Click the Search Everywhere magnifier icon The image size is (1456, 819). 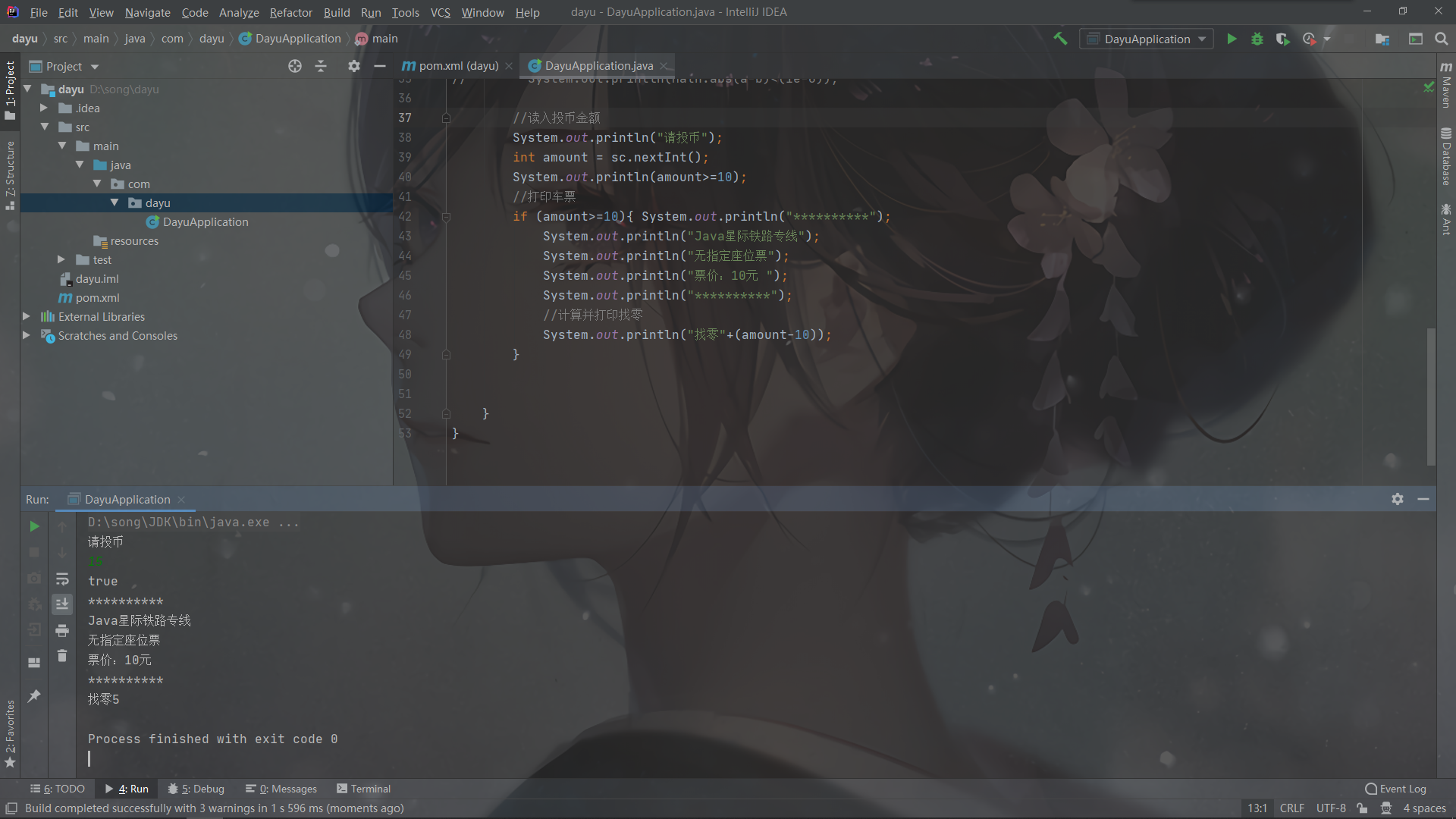pos(1442,39)
